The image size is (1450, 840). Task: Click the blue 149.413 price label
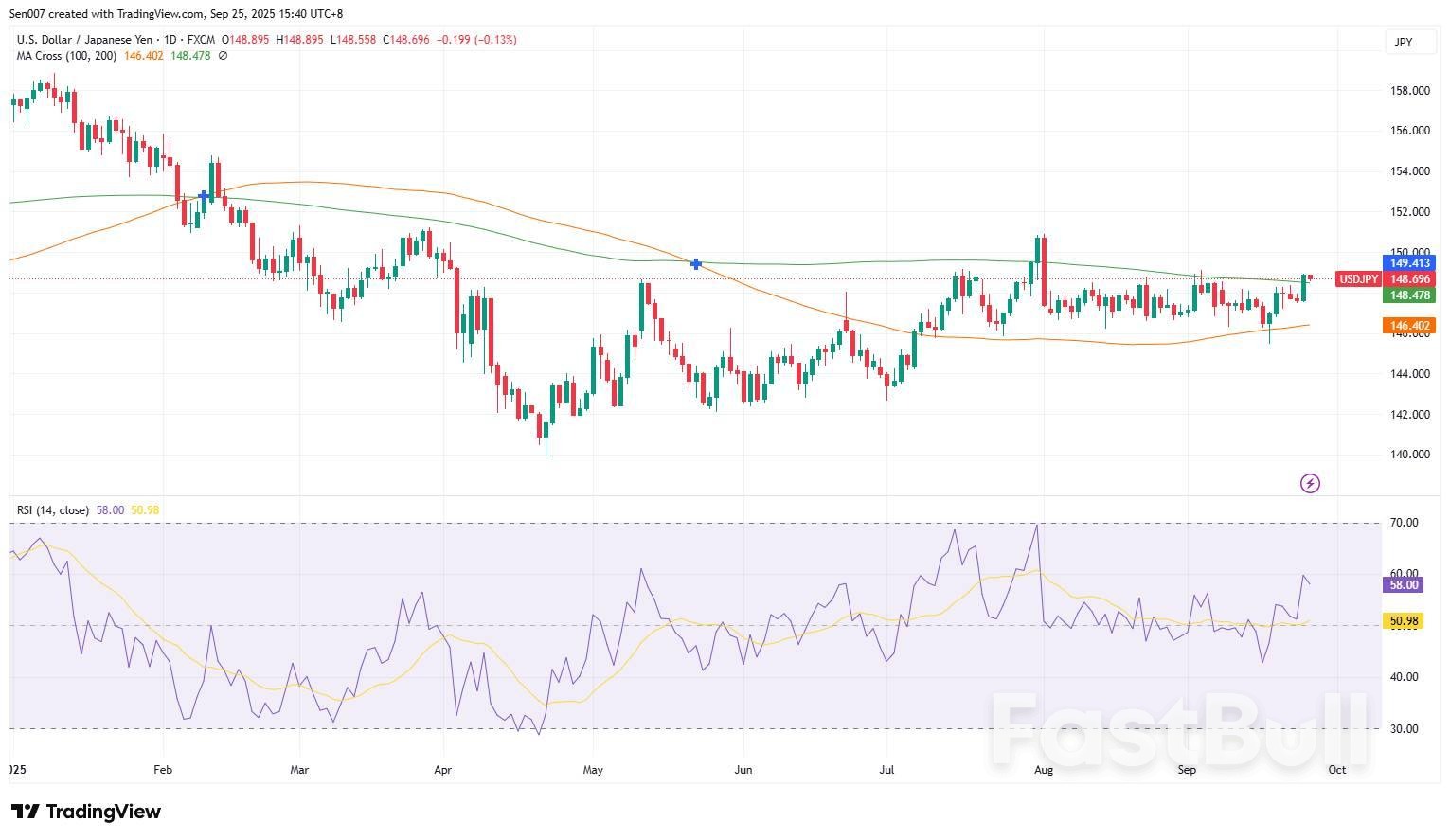tap(1409, 263)
